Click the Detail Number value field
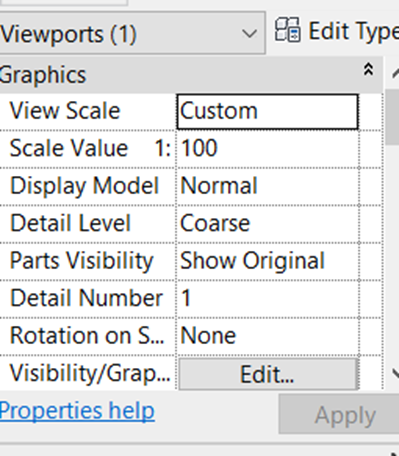The image size is (399, 456). click(x=268, y=298)
